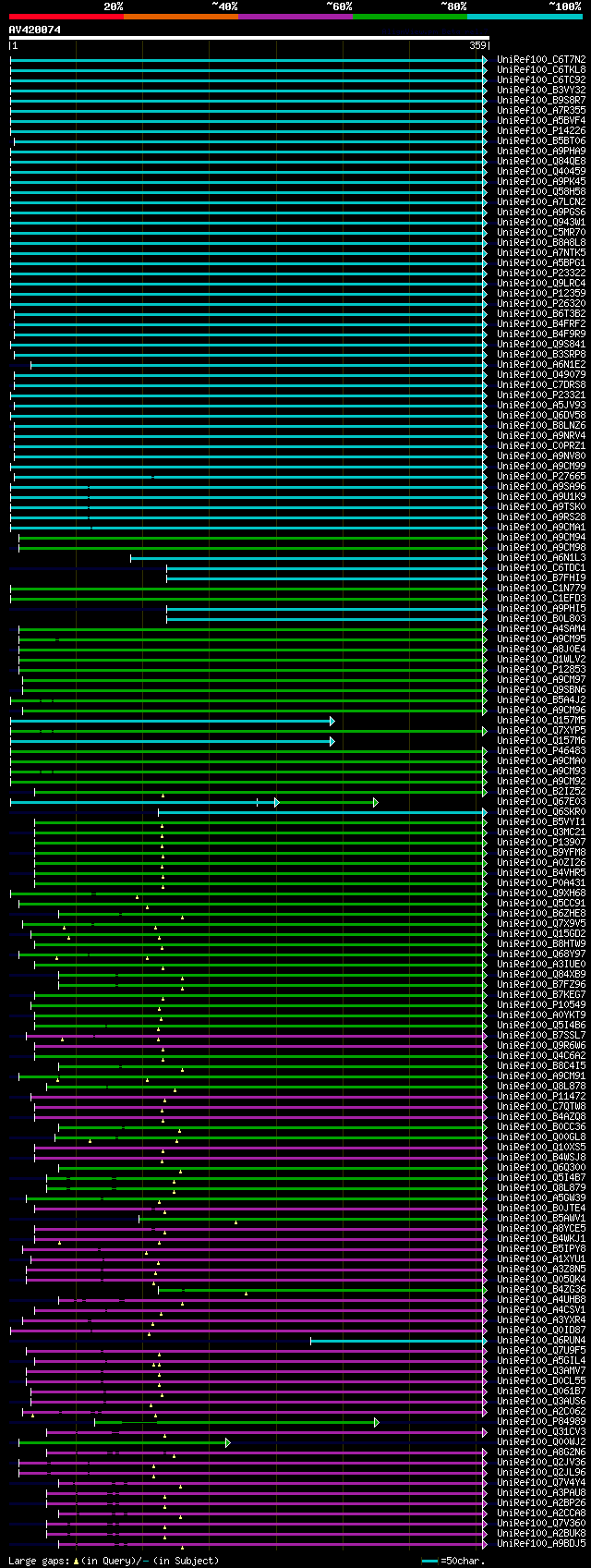The width and height of the screenshot is (591, 1568).
Task: Select UniRef100_Q9LRC4 hit label
Action: tap(541, 283)
